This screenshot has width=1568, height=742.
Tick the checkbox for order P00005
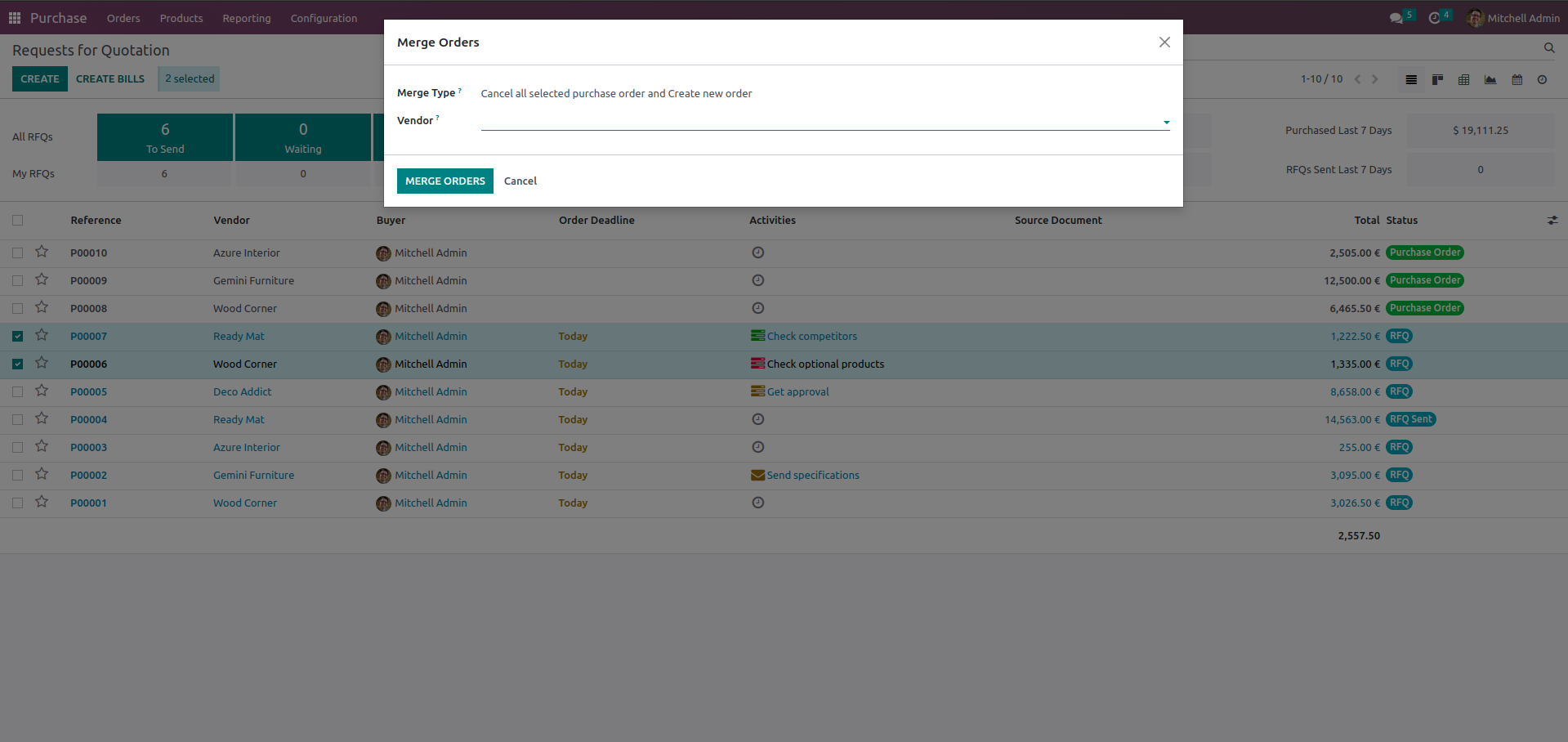point(18,391)
